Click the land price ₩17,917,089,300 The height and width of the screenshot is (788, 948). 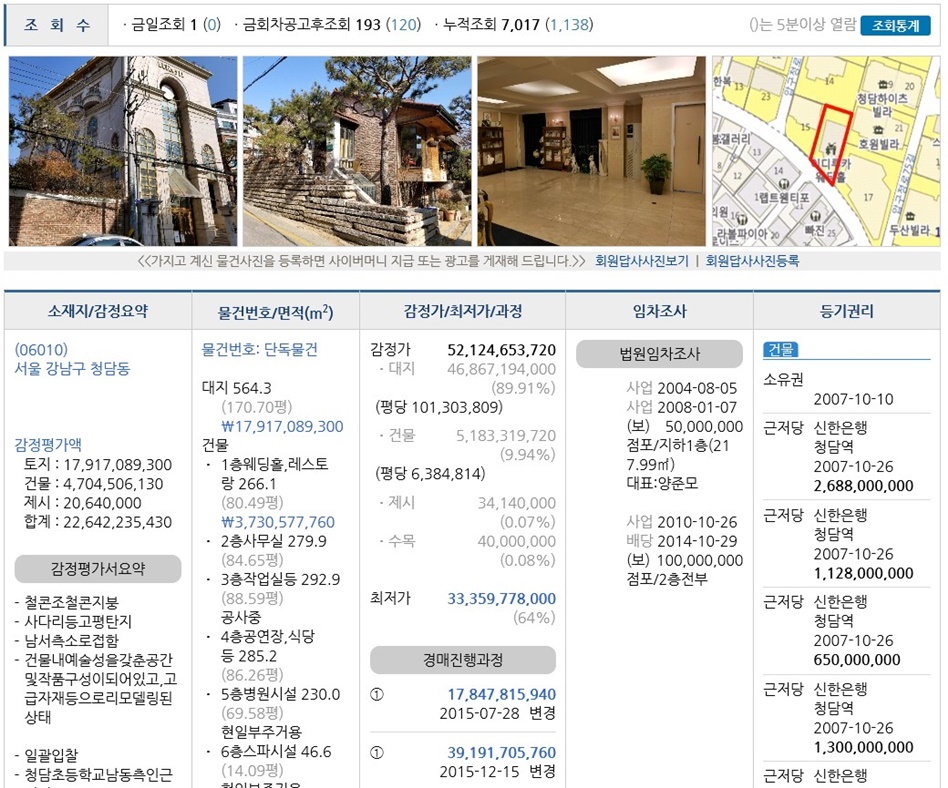click(282, 426)
